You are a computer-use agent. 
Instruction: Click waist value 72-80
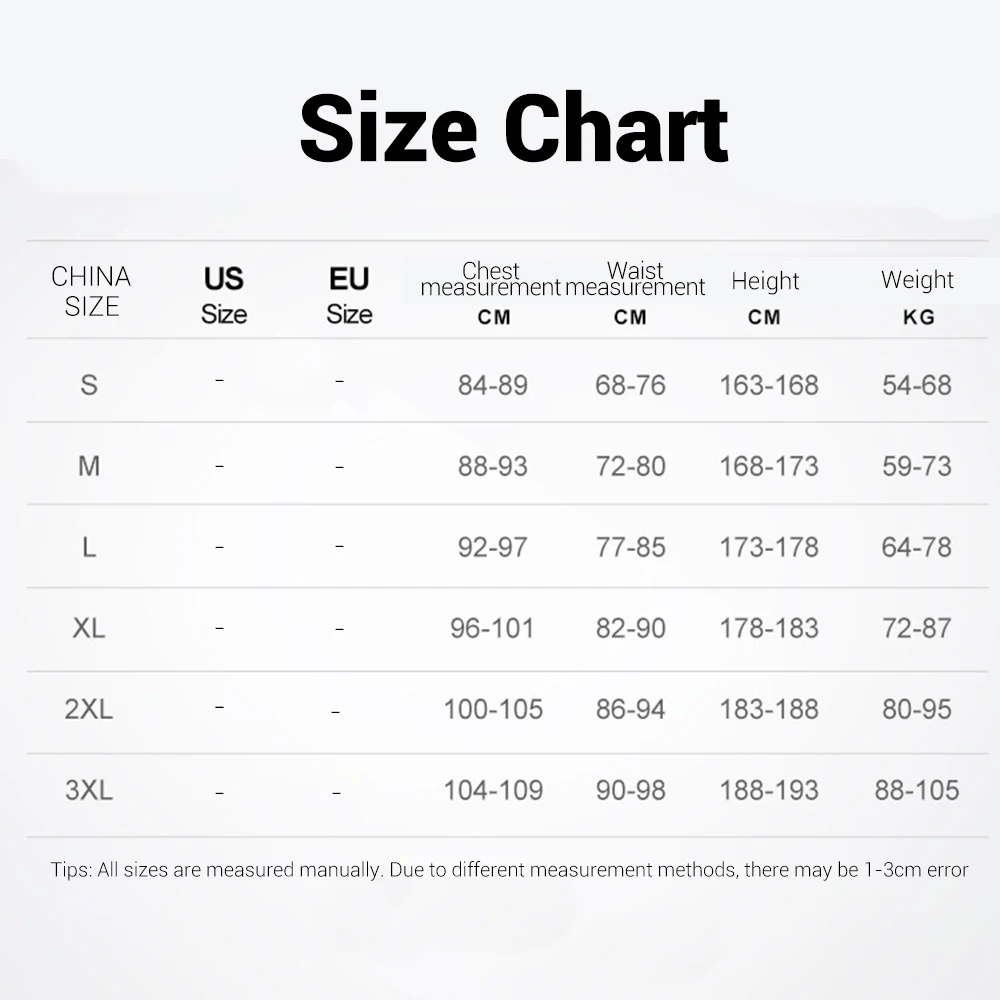[630, 466]
